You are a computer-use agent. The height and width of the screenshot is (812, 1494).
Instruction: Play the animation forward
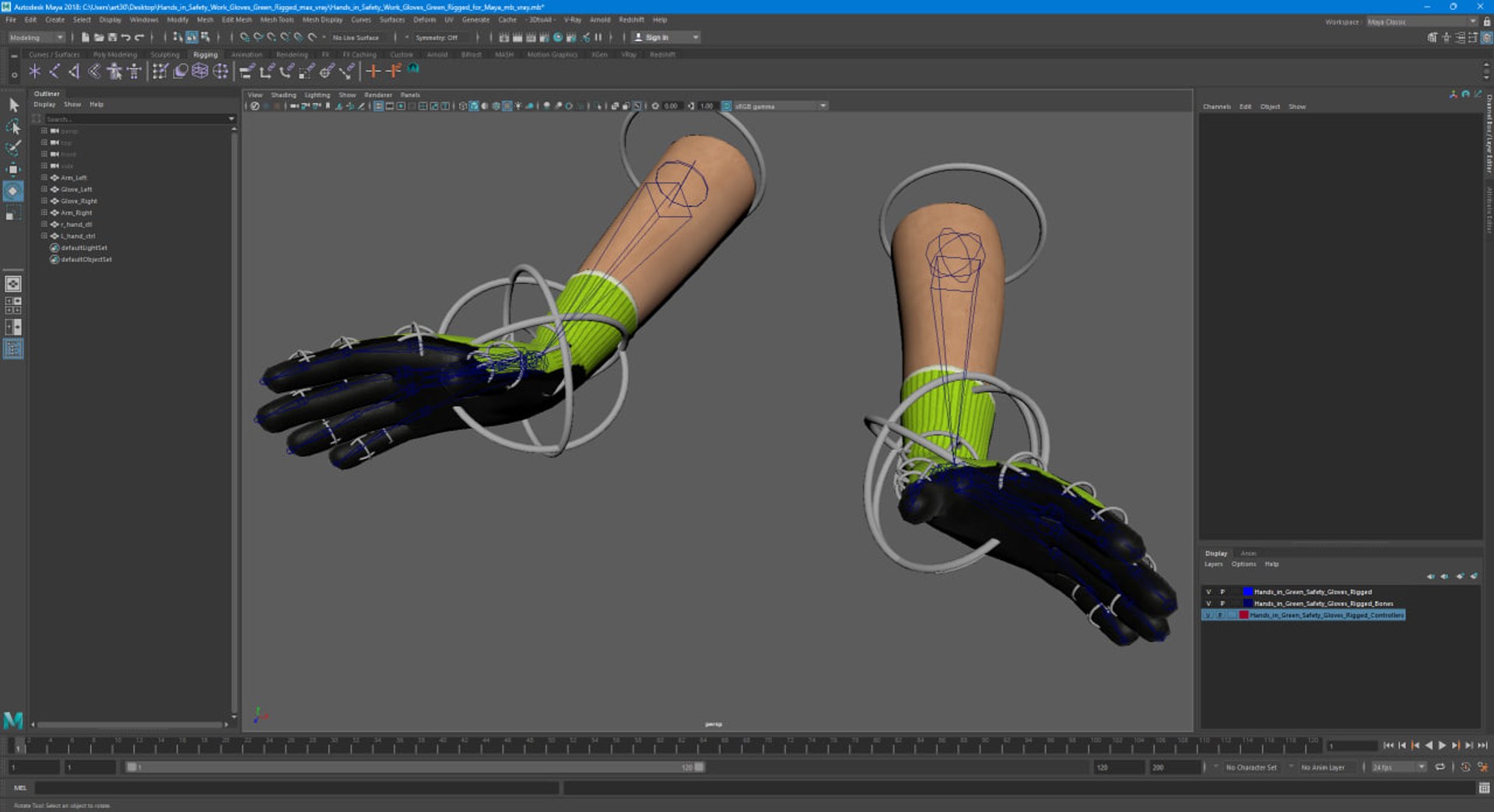[1442, 745]
